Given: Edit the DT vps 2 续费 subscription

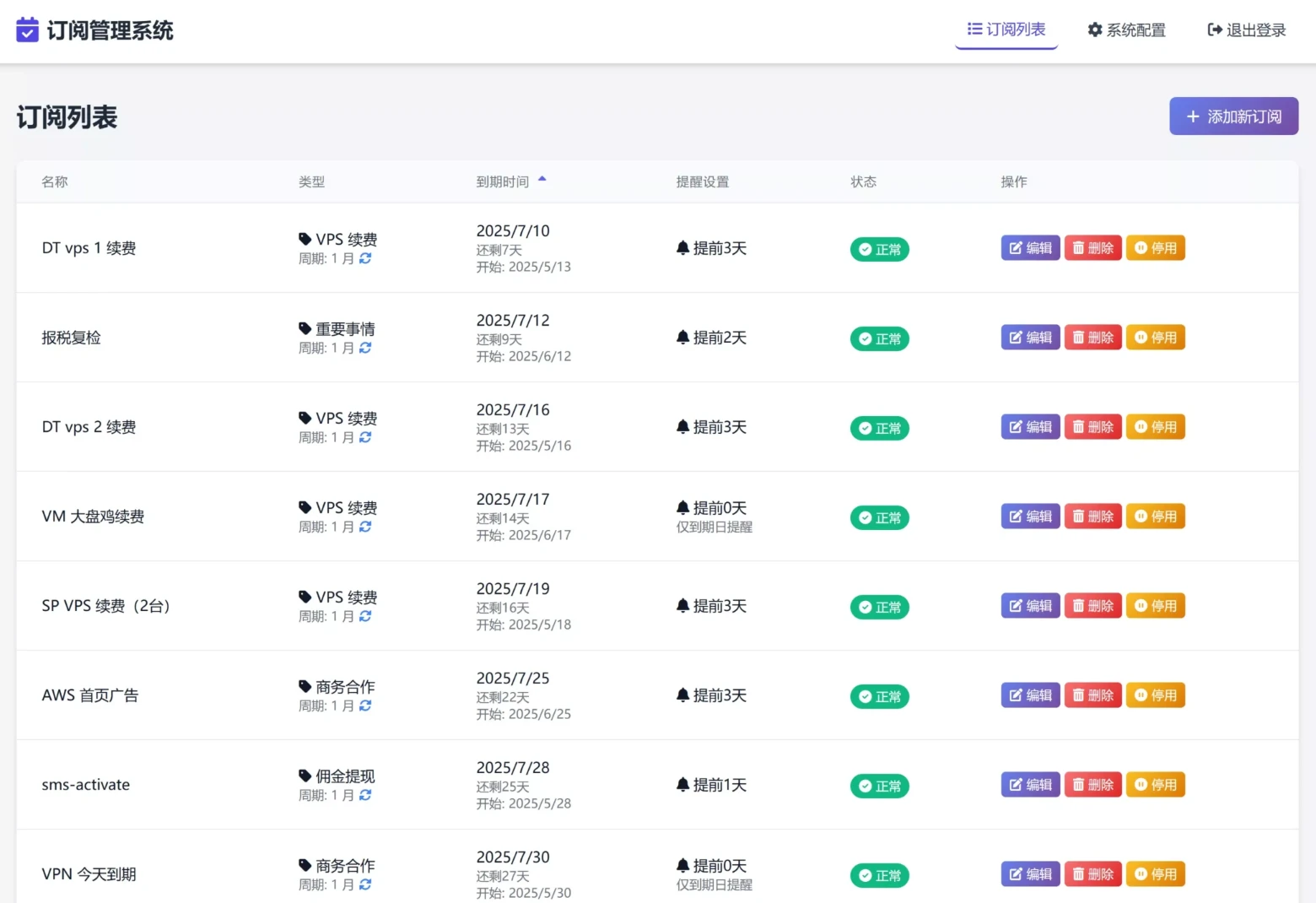Looking at the screenshot, I should pos(1030,427).
